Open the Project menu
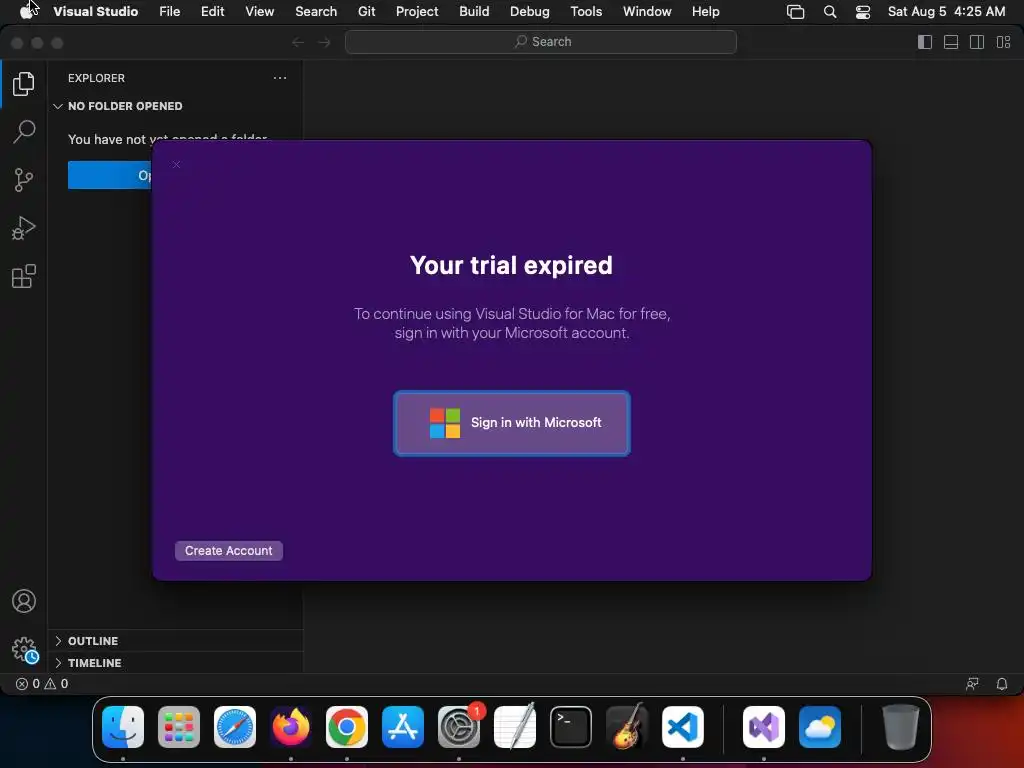Viewport: 1024px width, 768px height. coord(417,12)
